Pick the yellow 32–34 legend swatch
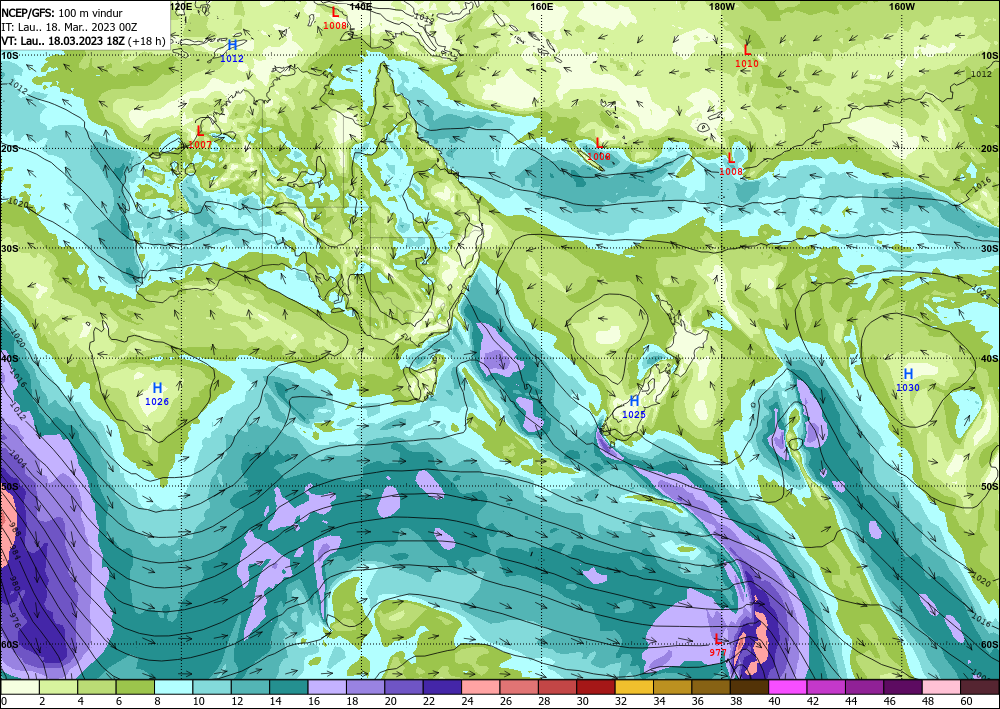The height and width of the screenshot is (709, 1000). (634, 687)
